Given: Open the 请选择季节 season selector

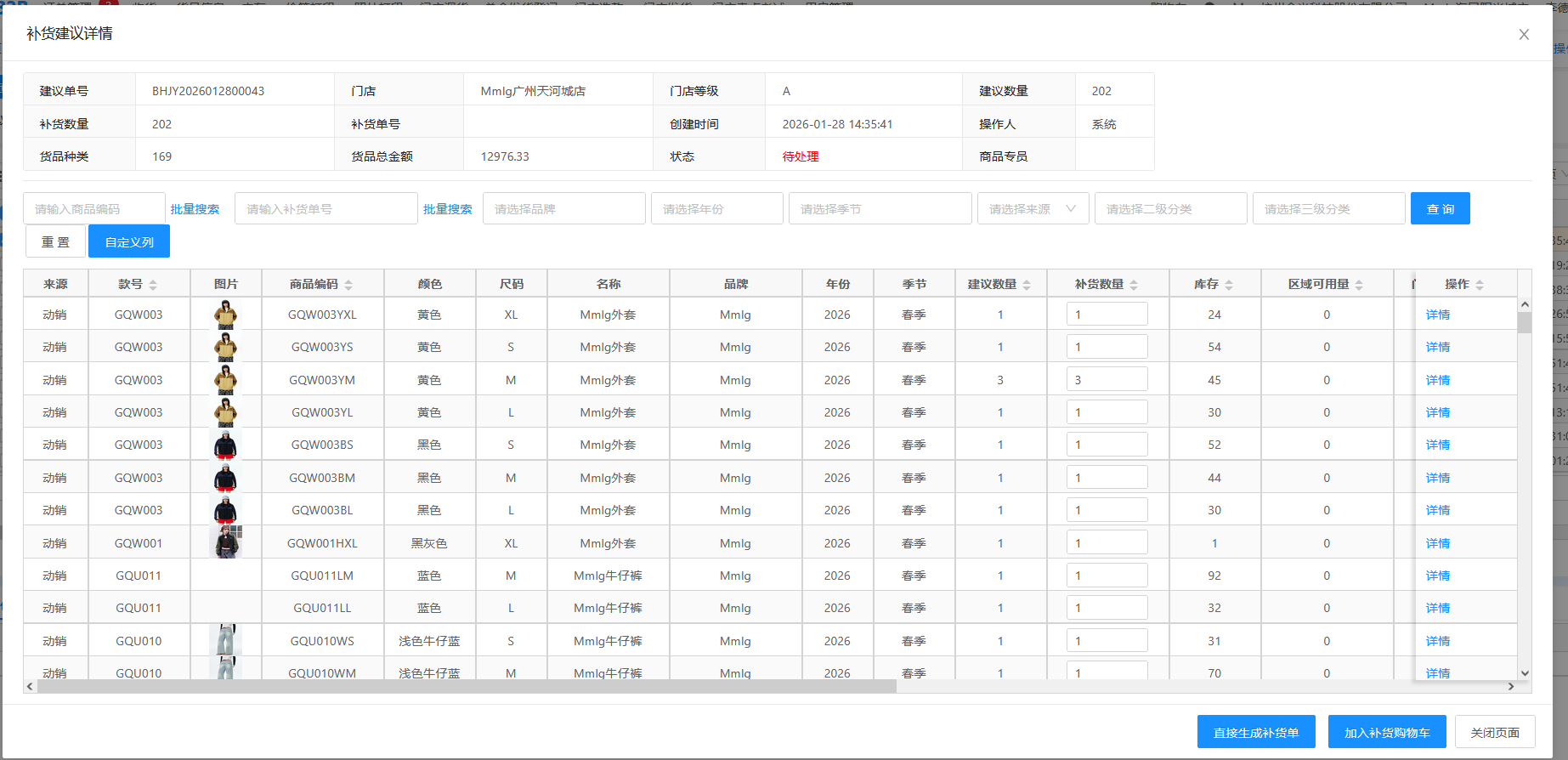Looking at the screenshot, I should click(880, 209).
